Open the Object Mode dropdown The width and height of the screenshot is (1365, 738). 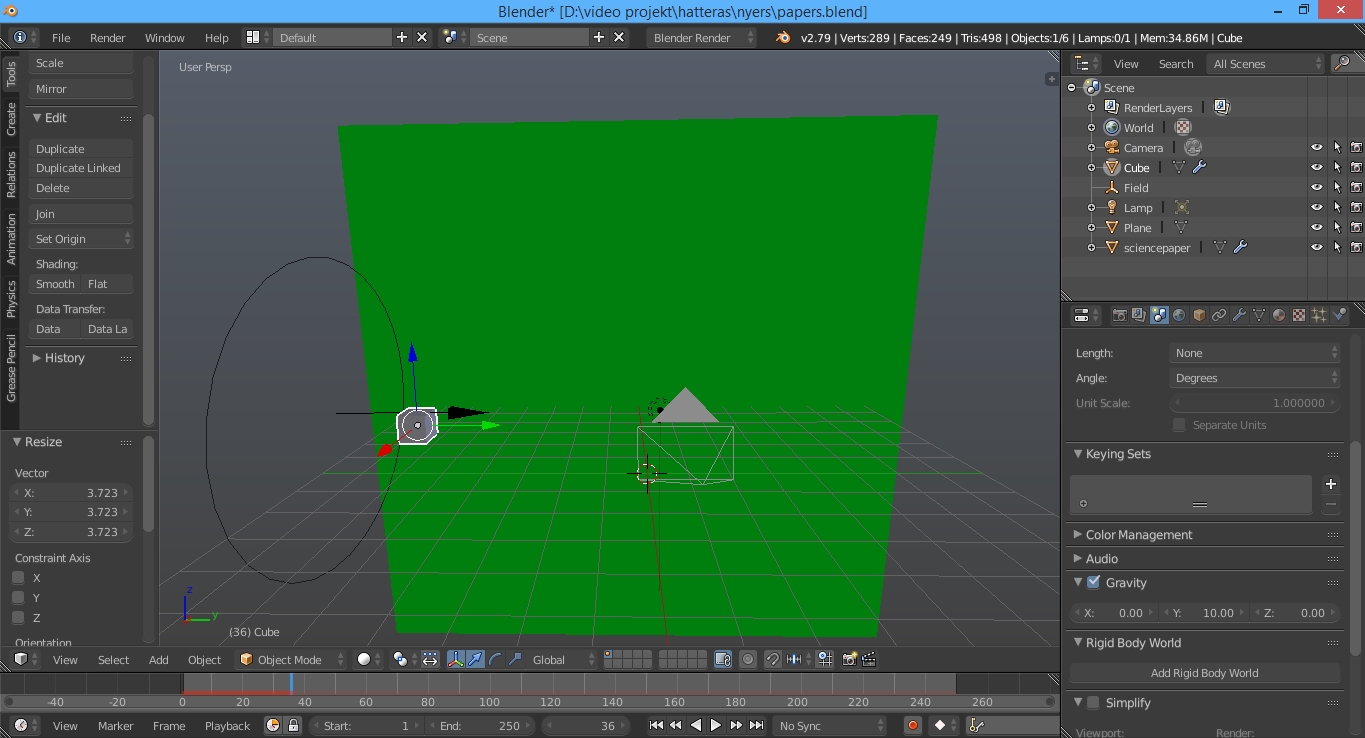click(x=291, y=659)
